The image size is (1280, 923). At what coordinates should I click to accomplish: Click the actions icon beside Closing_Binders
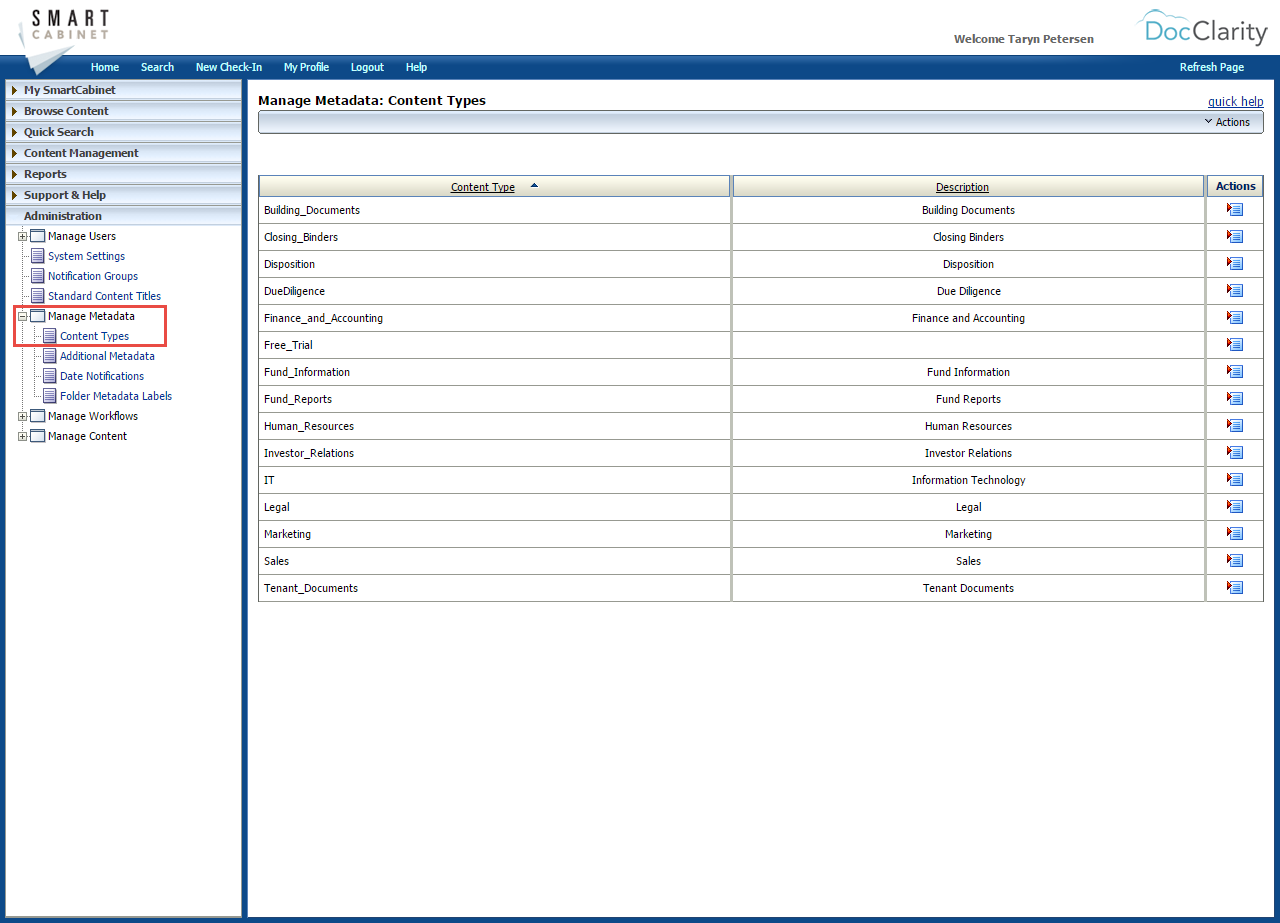tap(1235, 236)
